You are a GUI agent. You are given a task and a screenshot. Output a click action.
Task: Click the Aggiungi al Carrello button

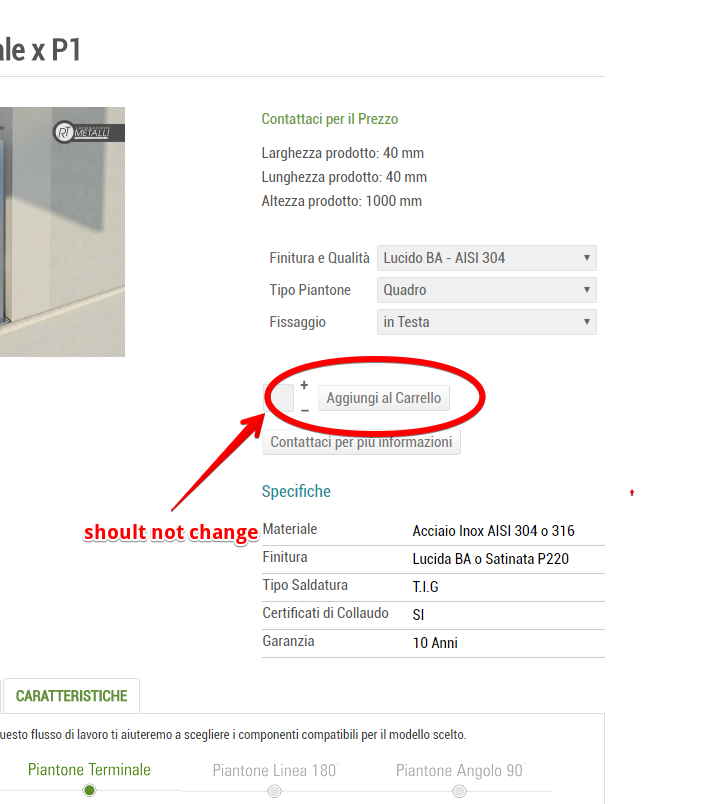tap(384, 398)
